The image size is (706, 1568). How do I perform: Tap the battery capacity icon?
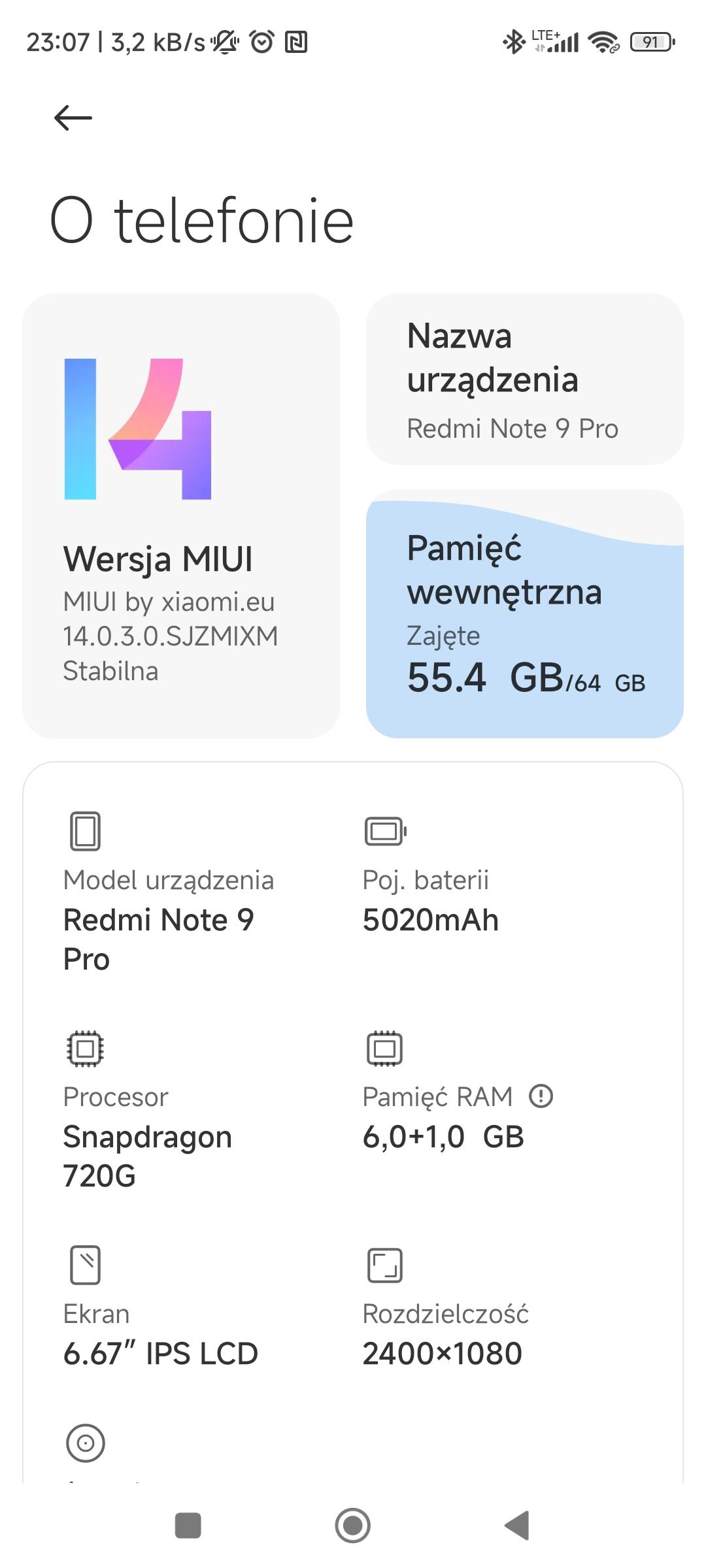(x=385, y=831)
